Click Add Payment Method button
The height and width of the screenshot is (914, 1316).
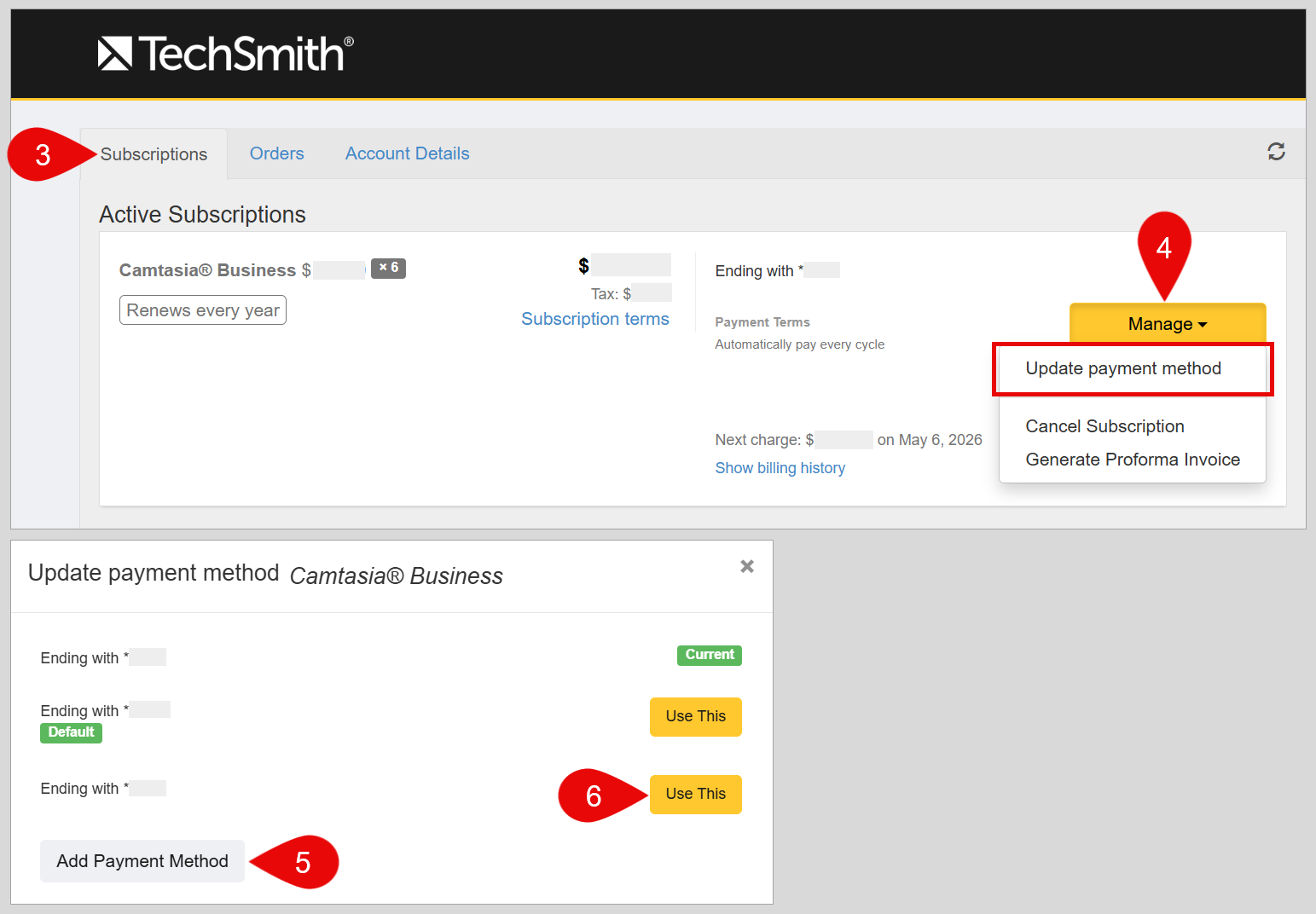tap(142, 861)
